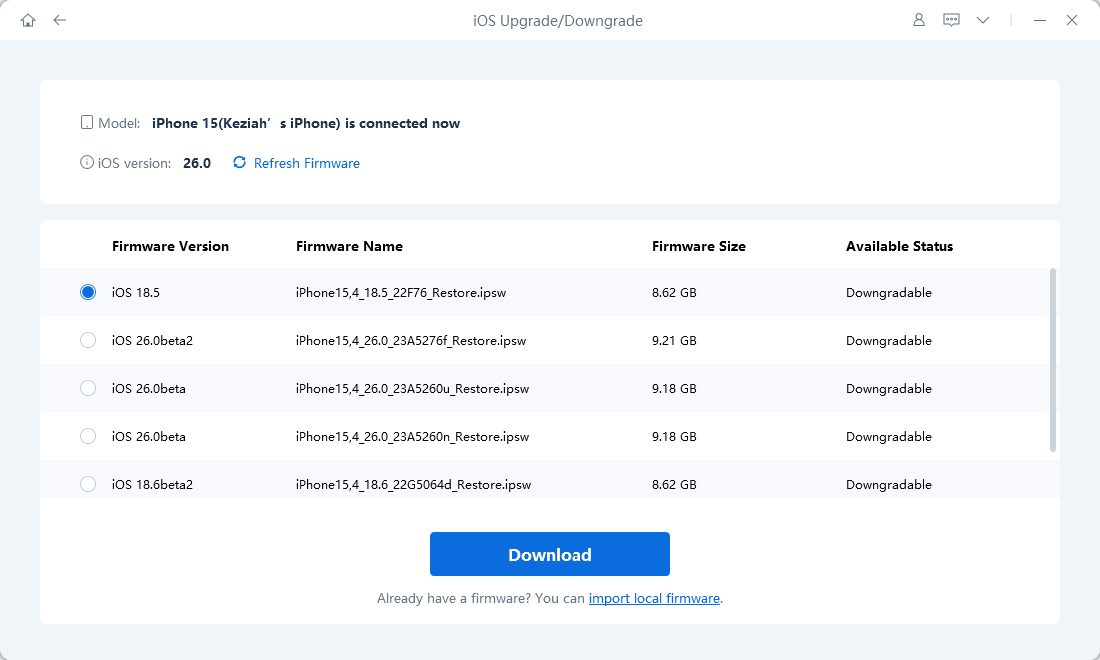Select the iOS 18.5 firmware radio button
This screenshot has width=1100, height=660.
88,292
